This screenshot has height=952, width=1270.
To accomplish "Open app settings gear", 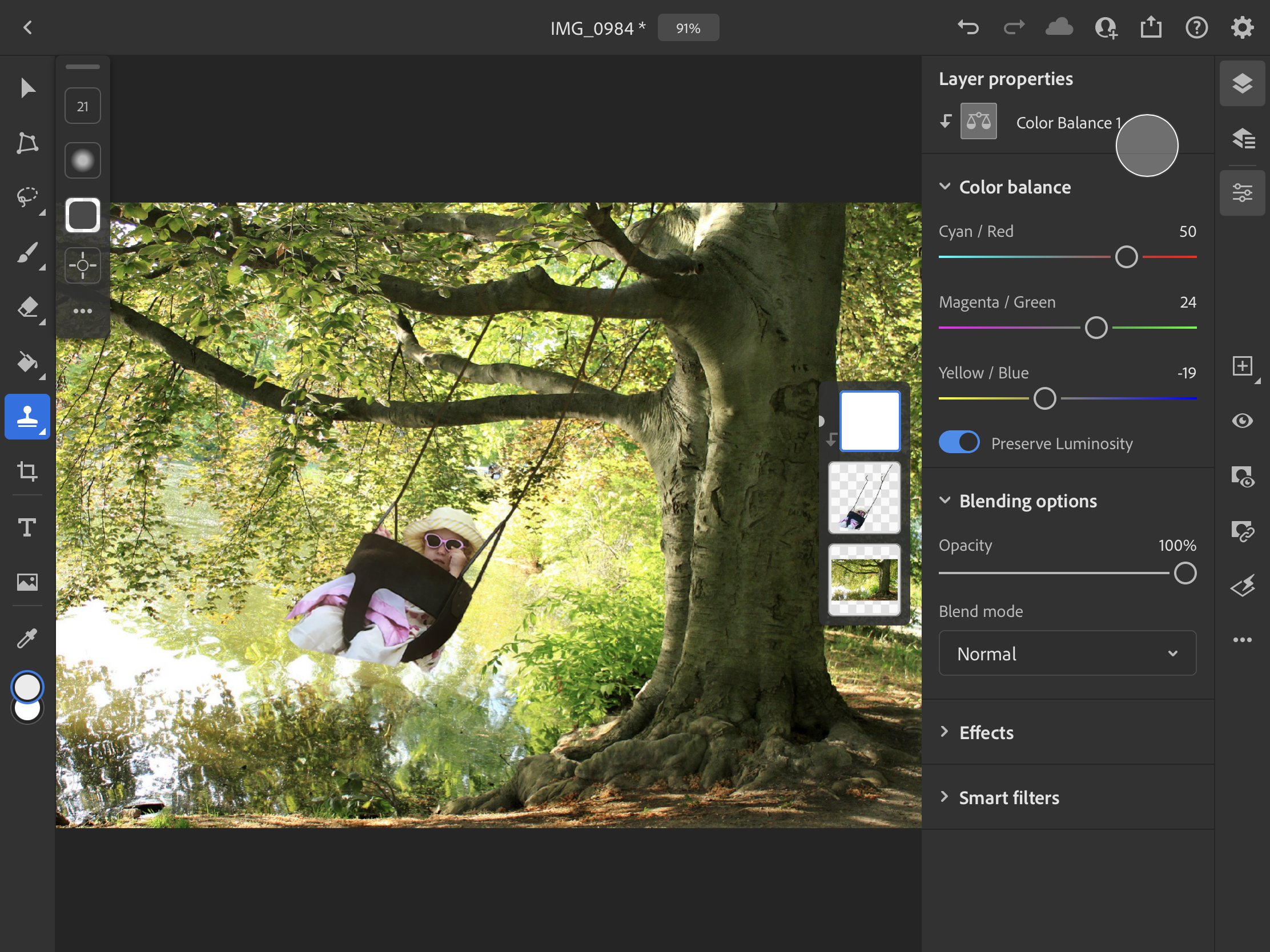I will pyautogui.click(x=1242, y=27).
